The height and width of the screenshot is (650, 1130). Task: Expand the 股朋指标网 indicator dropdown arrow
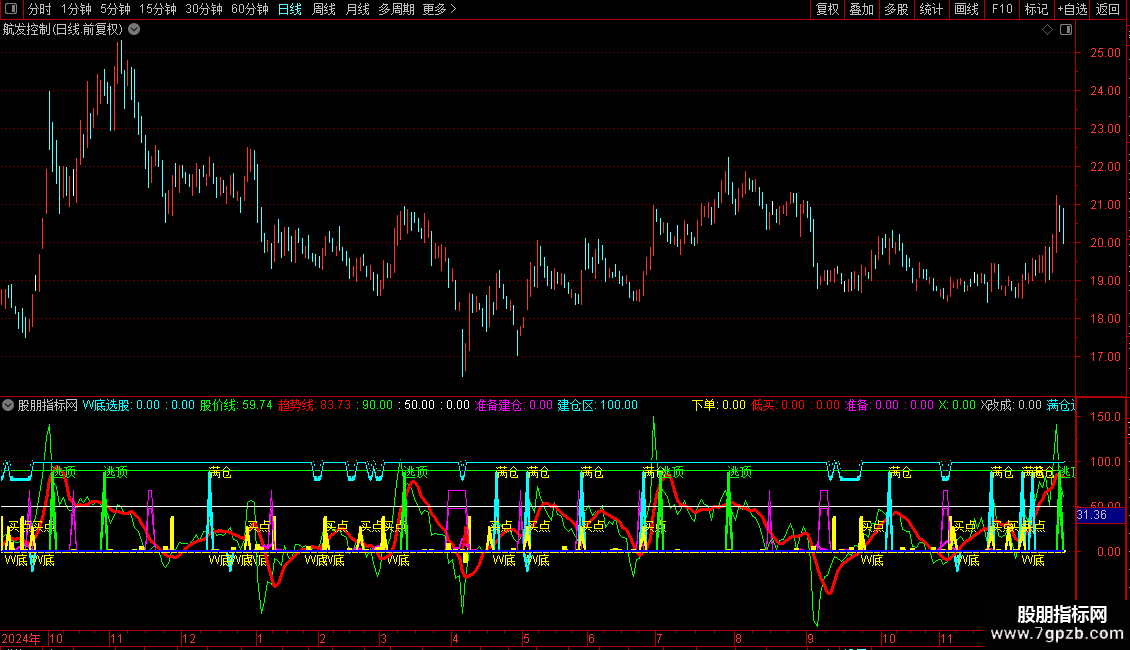8,405
